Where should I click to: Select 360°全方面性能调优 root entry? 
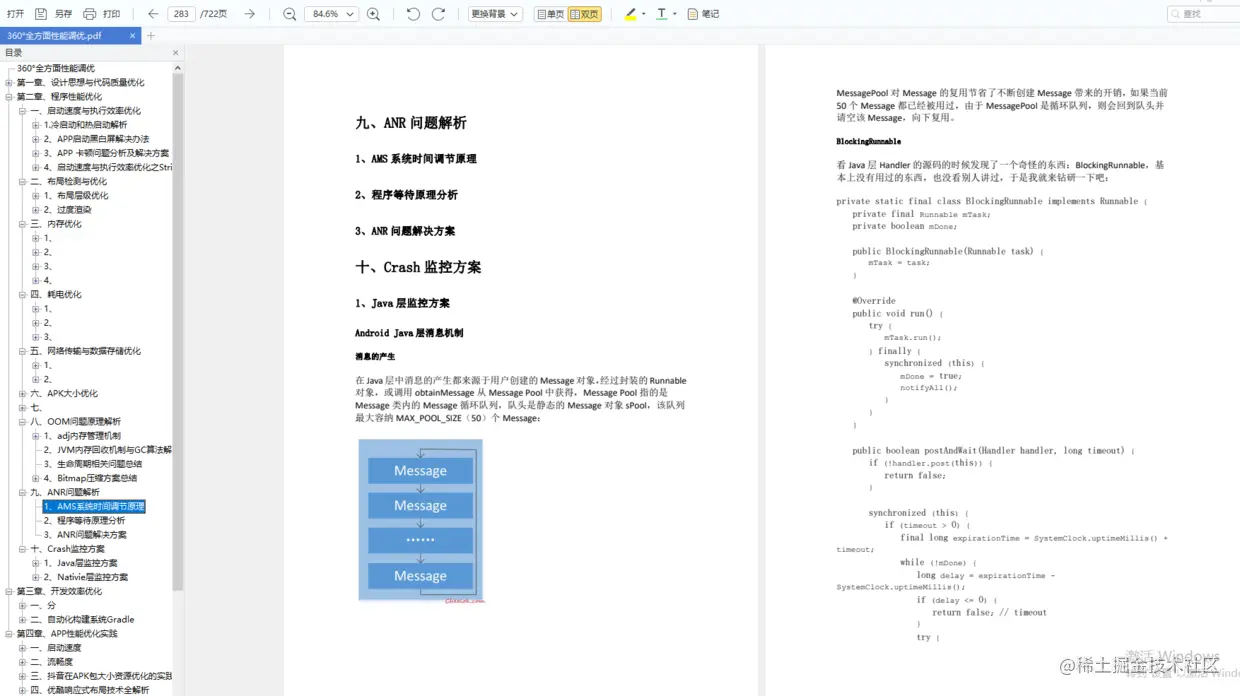(x=56, y=69)
